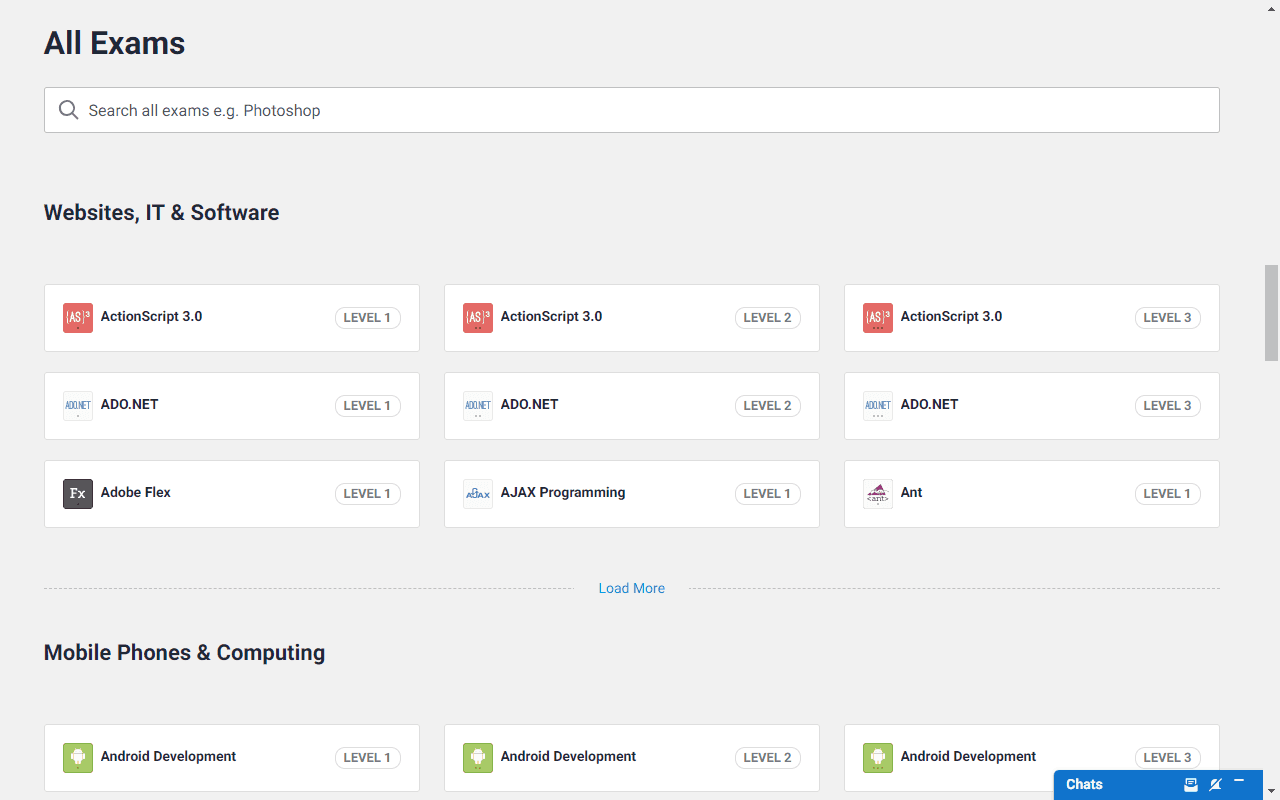Click the Mobile Phones & Computing heading

tap(184, 652)
